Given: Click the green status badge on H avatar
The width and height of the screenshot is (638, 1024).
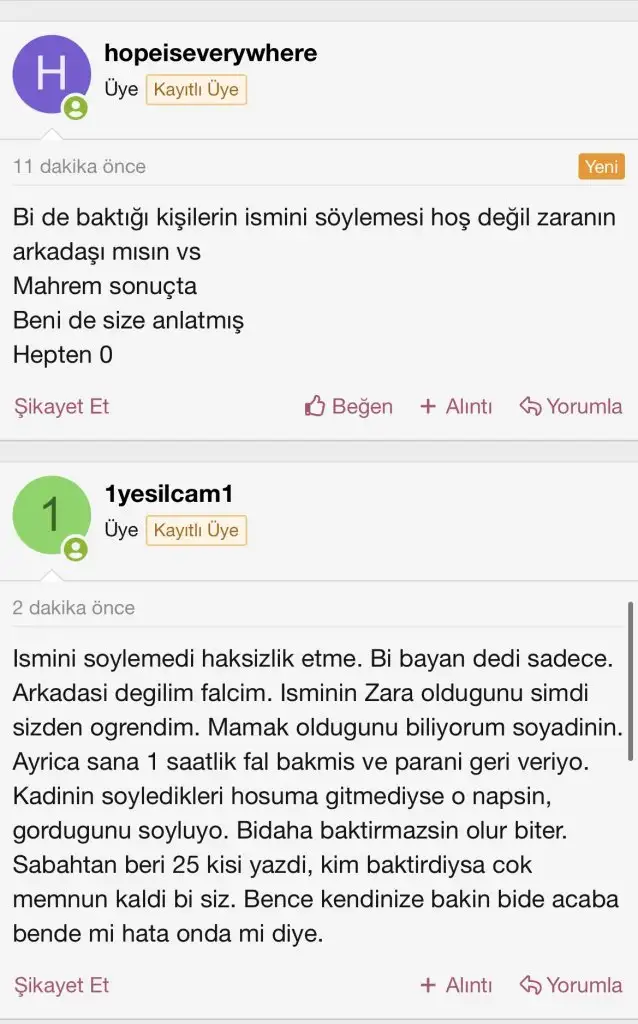Looking at the screenshot, I should (76, 108).
